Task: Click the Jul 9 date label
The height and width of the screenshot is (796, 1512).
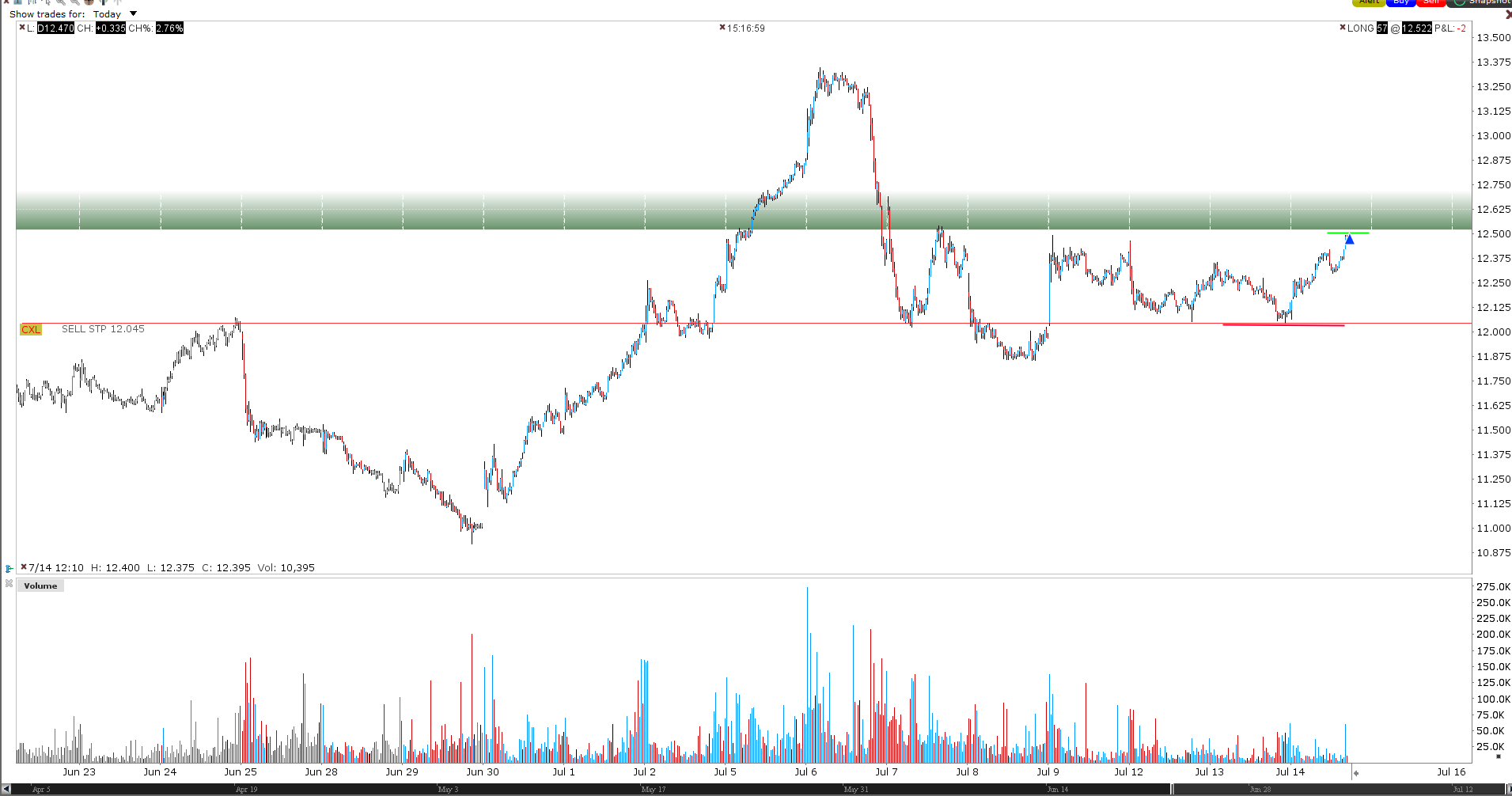Action: tap(1048, 771)
